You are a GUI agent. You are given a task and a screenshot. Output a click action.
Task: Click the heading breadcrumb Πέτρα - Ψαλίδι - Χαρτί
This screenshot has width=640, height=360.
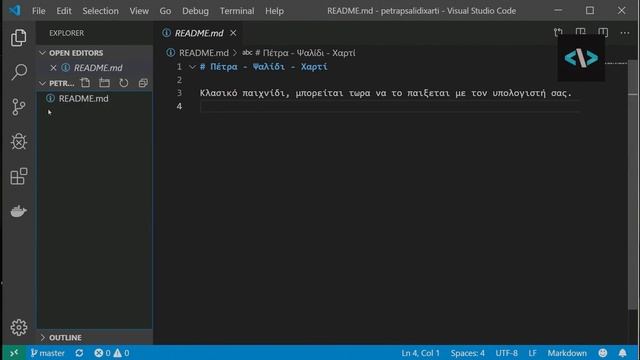[x=305, y=53]
